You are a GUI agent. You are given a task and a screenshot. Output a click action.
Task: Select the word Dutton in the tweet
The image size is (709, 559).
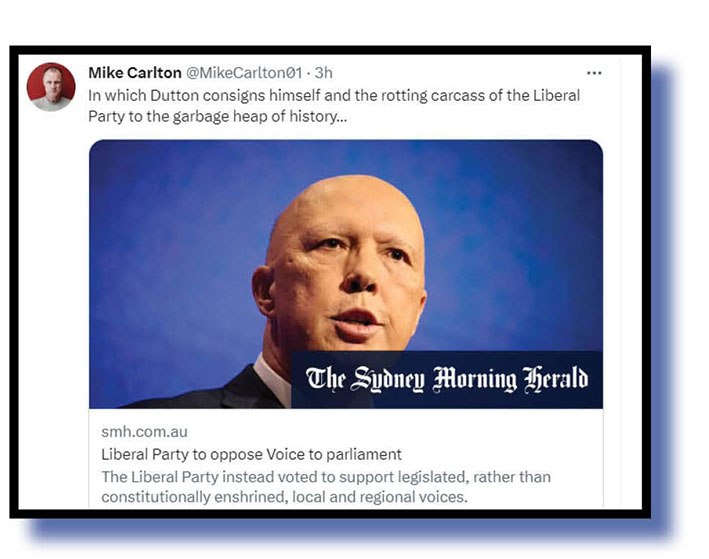pyautogui.click(x=175, y=95)
